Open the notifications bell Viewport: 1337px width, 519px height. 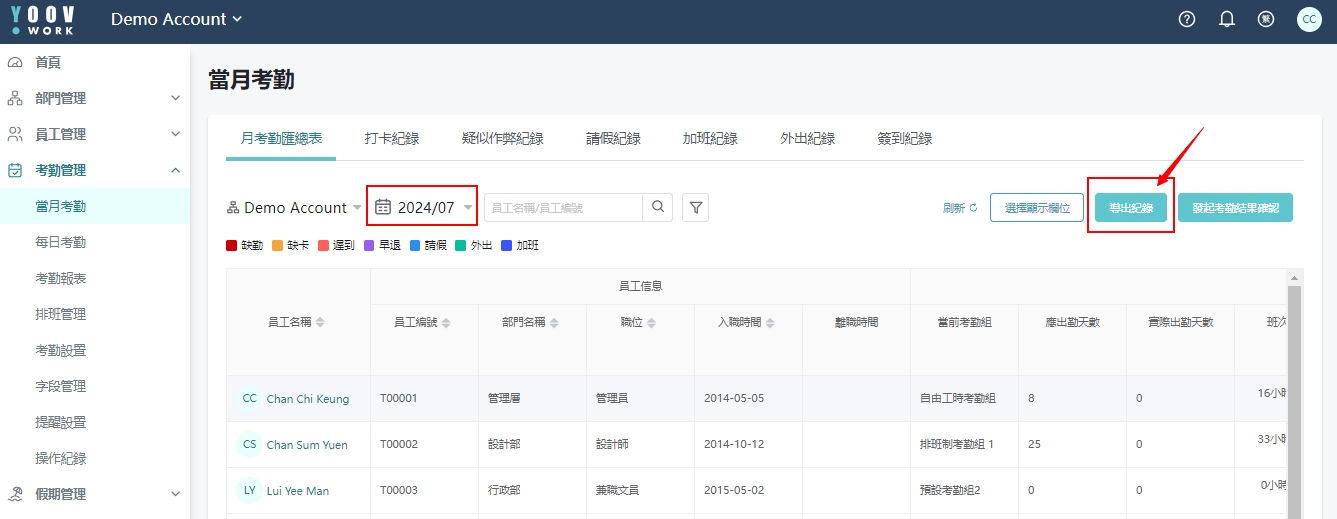[x=1227, y=19]
